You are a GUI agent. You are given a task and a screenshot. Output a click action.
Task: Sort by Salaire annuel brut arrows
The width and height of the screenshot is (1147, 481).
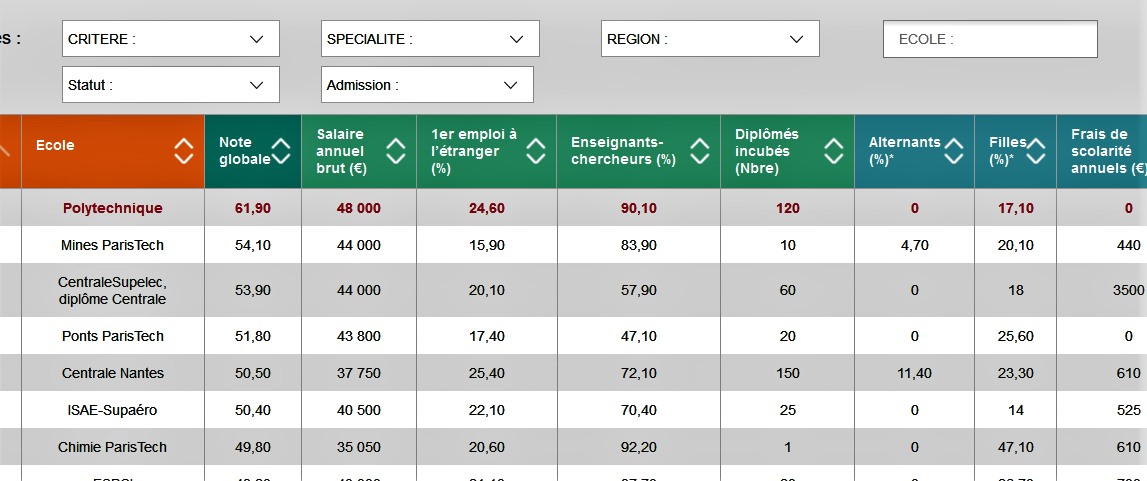pyautogui.click(x=396, y=151)
